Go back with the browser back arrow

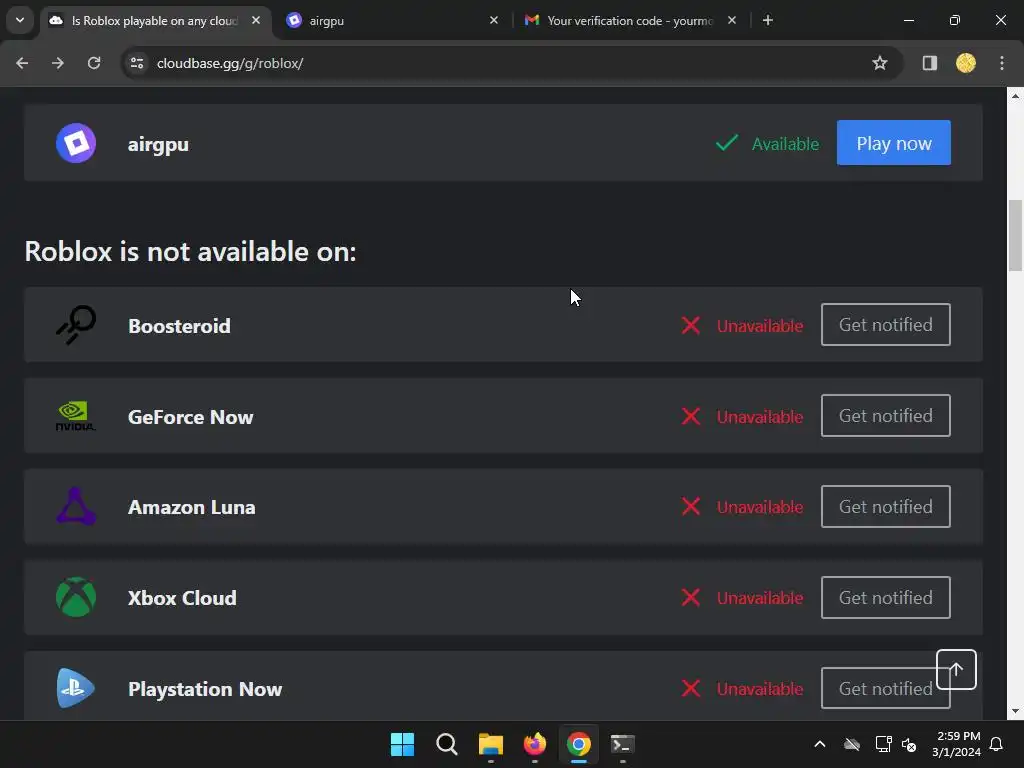click(22, 63)
